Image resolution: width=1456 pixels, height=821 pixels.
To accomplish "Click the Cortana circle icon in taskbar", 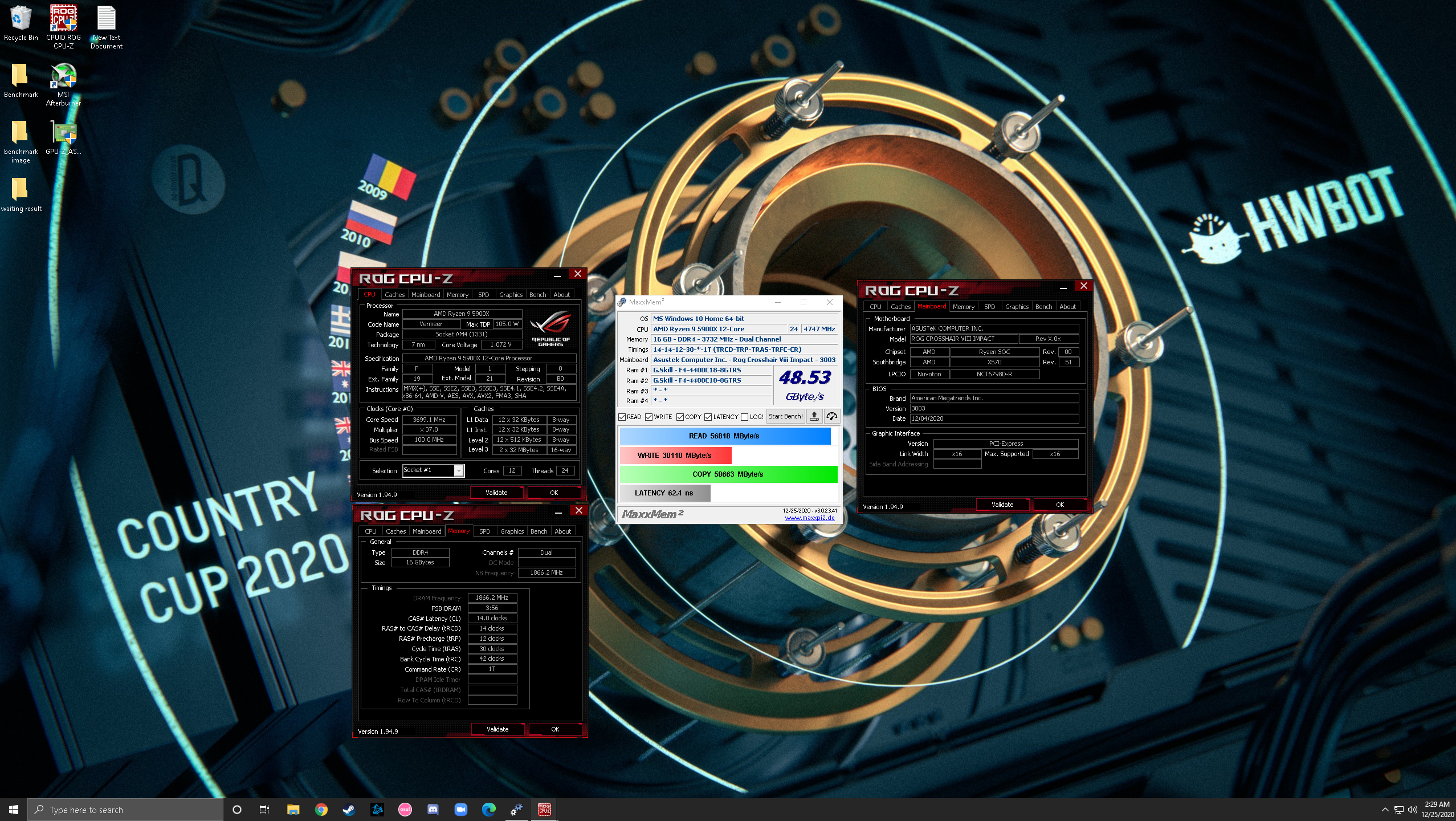I will 237,810.
